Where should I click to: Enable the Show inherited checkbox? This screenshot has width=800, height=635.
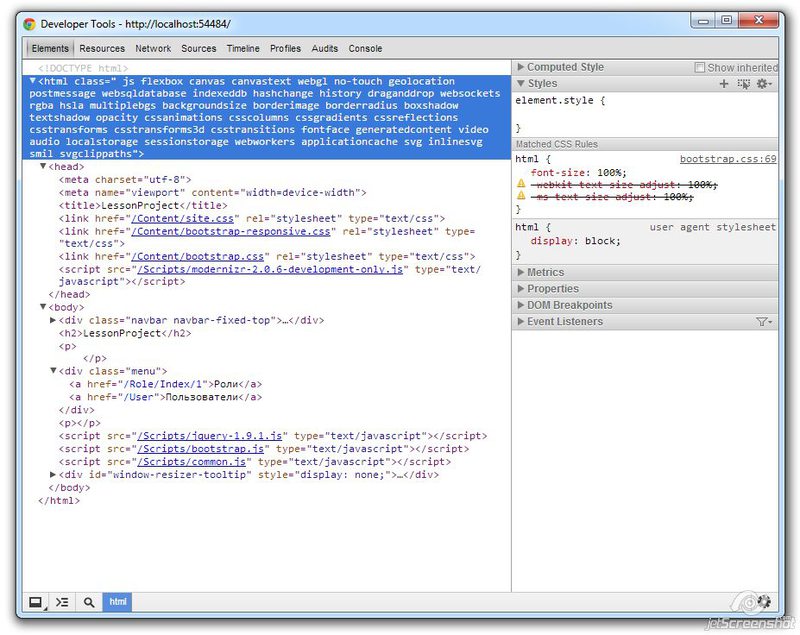coord(698,66)
